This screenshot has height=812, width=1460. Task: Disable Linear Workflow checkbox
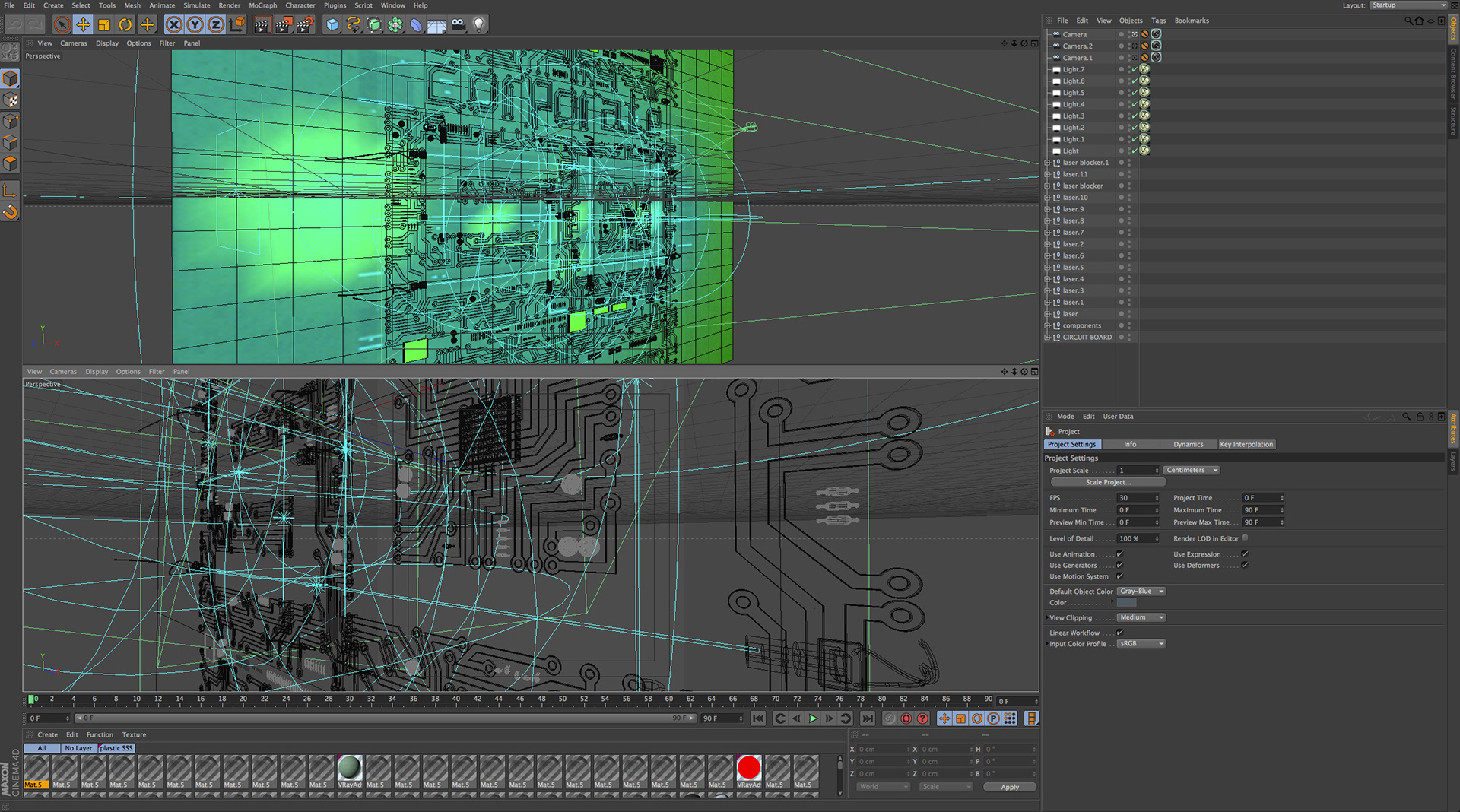coord(1119,633)
